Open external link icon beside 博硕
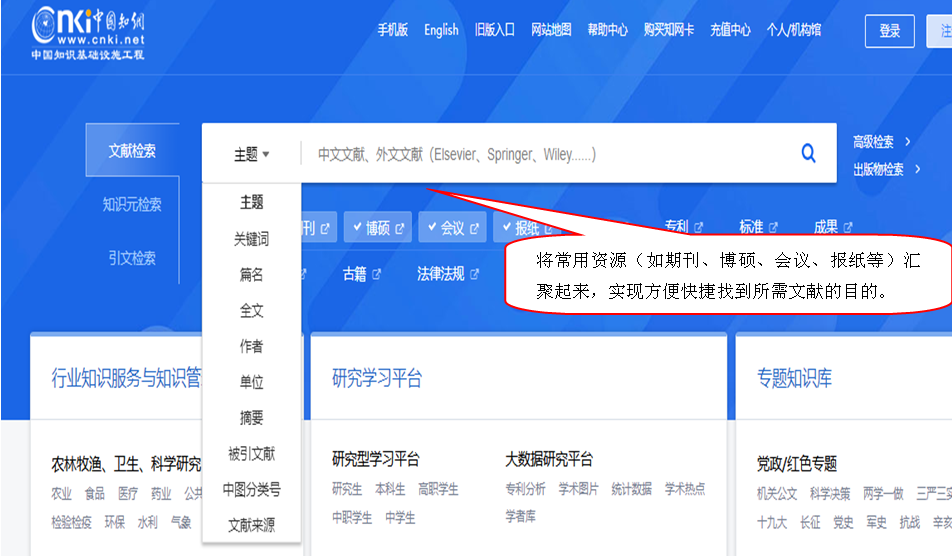The width and height of the screenshot is (952, 558). [400, 228]
